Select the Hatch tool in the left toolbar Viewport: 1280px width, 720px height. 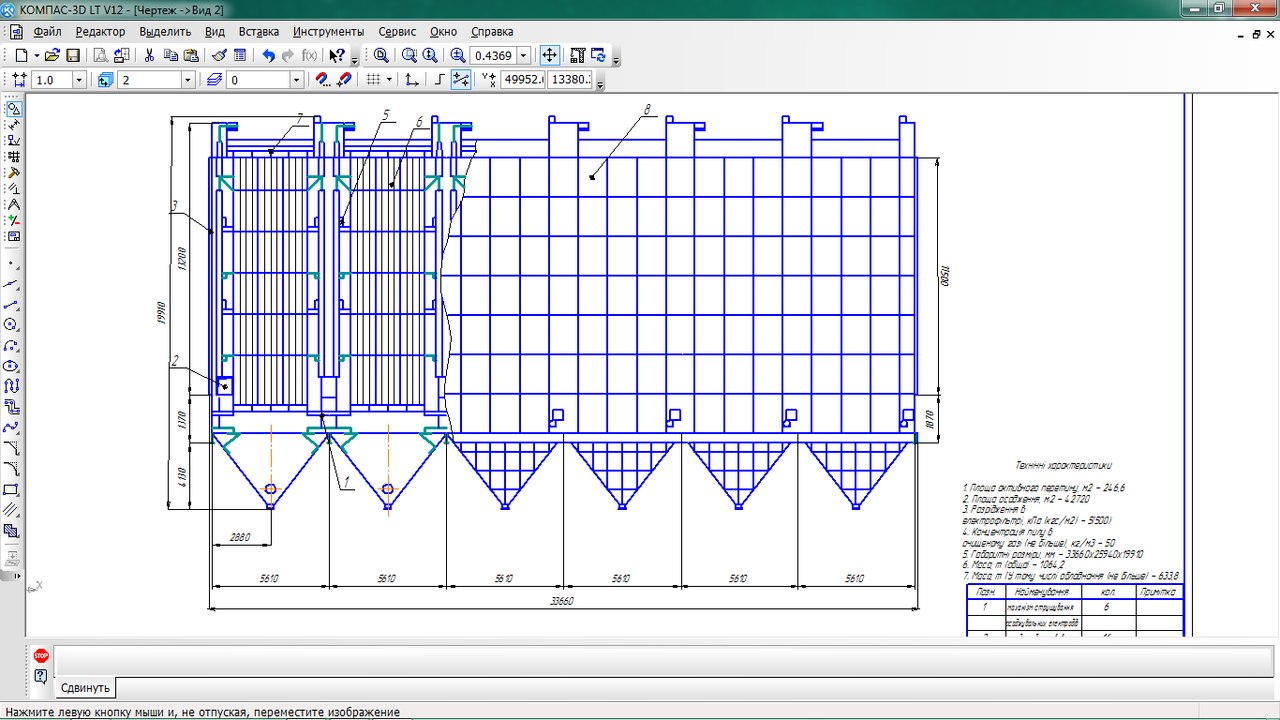coord(12,531)
